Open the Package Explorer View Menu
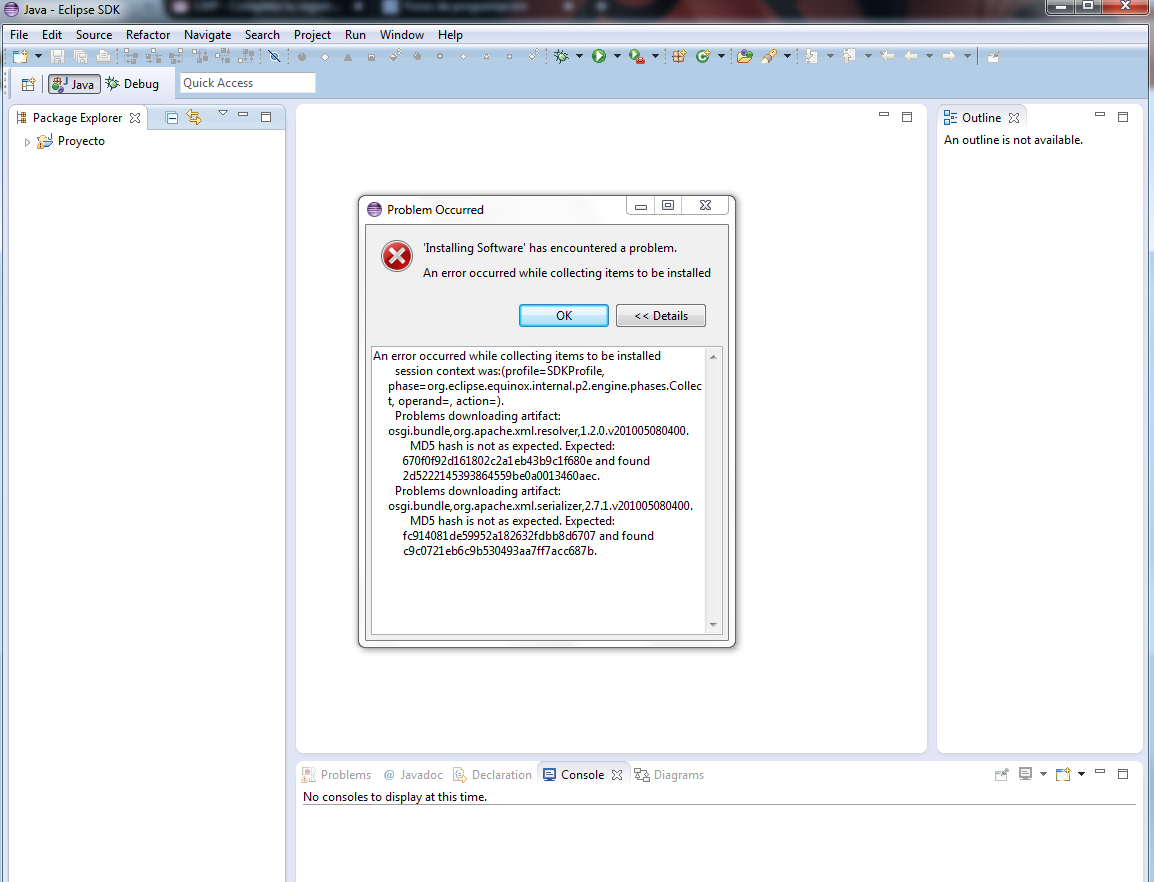1154x882 pixels. (x=222, y=114)
